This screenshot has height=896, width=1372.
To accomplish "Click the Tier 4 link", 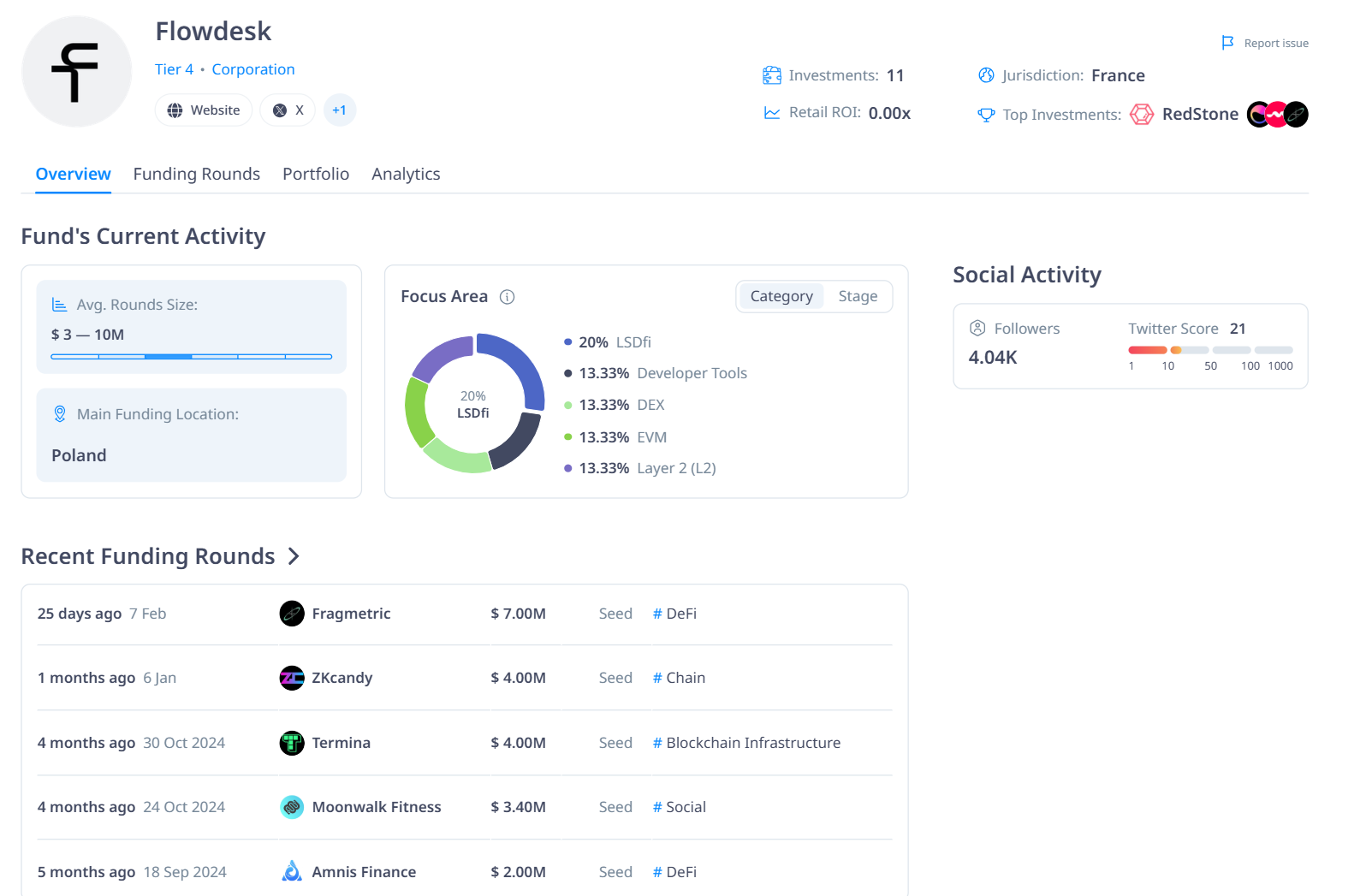I will (x=174, y=69).
